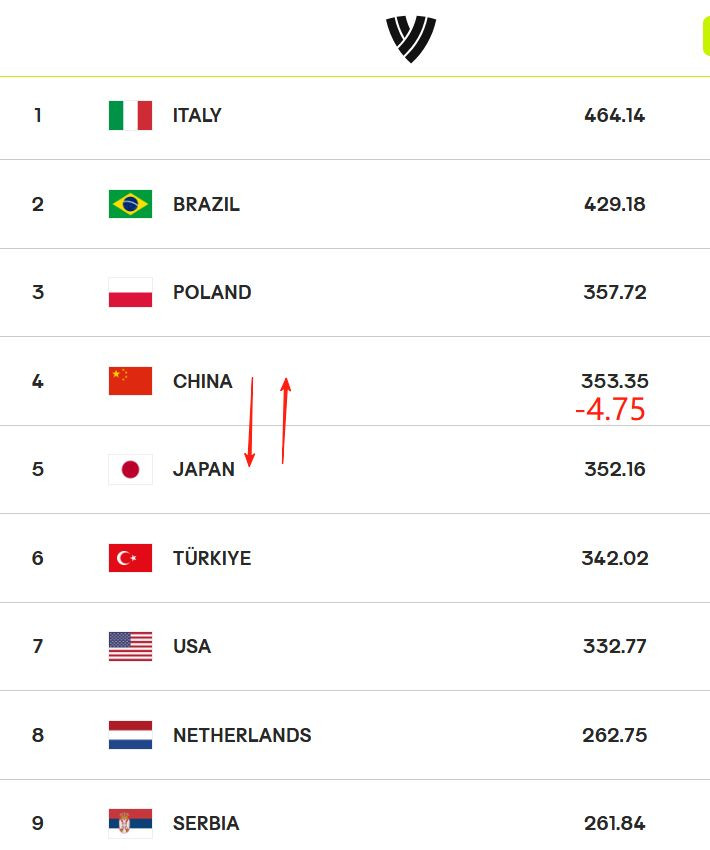Click the green button at top right edge

click(x=706, y=36)
